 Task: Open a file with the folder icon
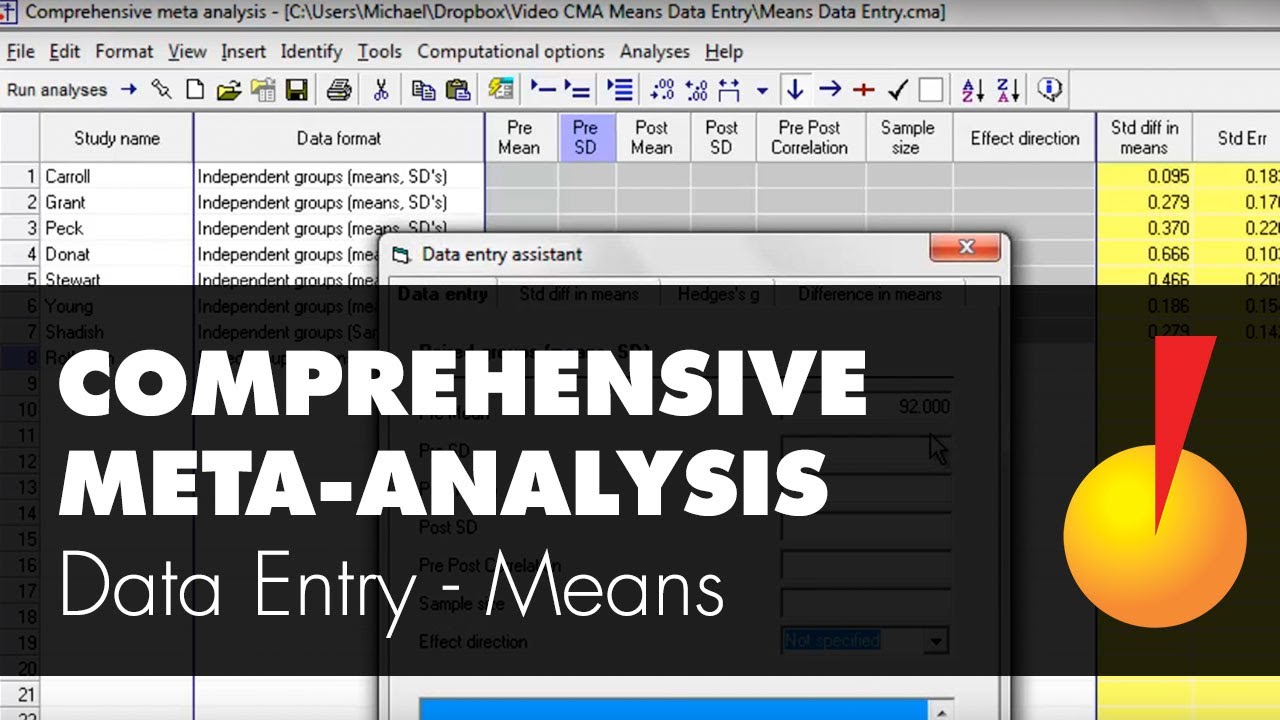coord(229,90)
